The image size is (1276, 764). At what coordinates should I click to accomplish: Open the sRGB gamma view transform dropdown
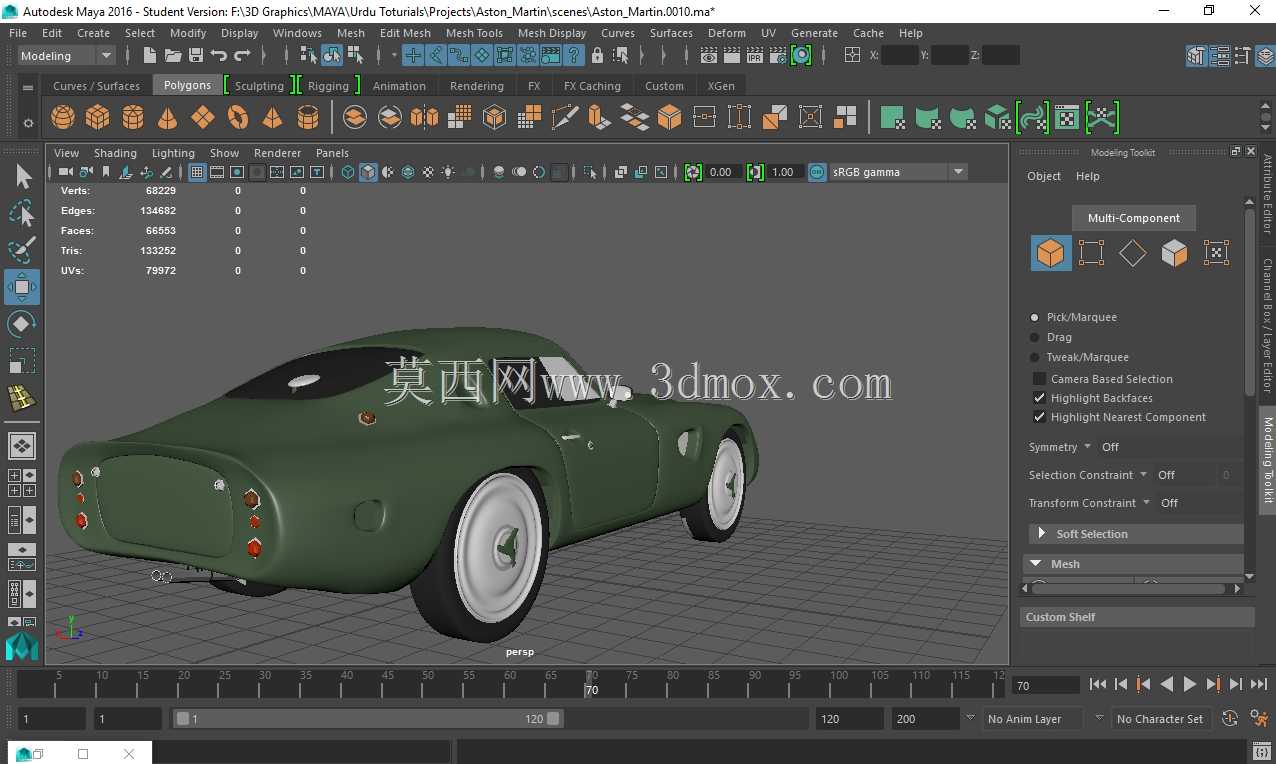[898, 172]
